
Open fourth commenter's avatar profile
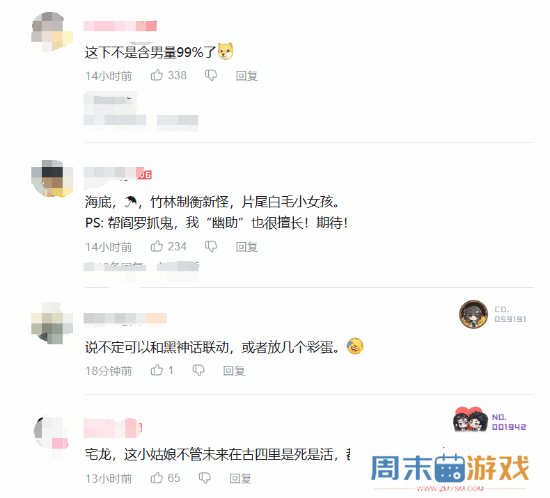[x=52, y=433]
